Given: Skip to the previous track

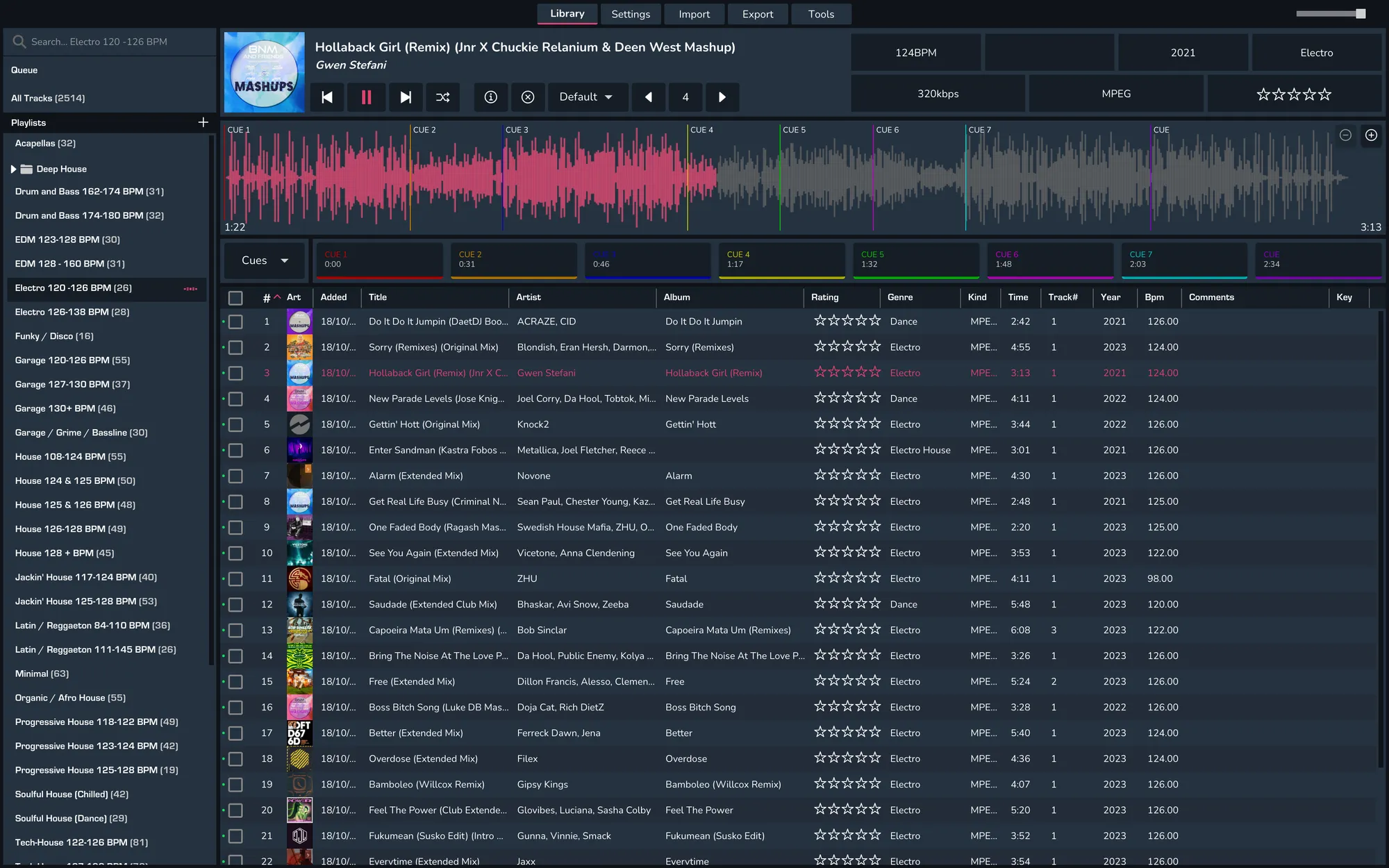Looking at the screenshot, I should [327, 97].
